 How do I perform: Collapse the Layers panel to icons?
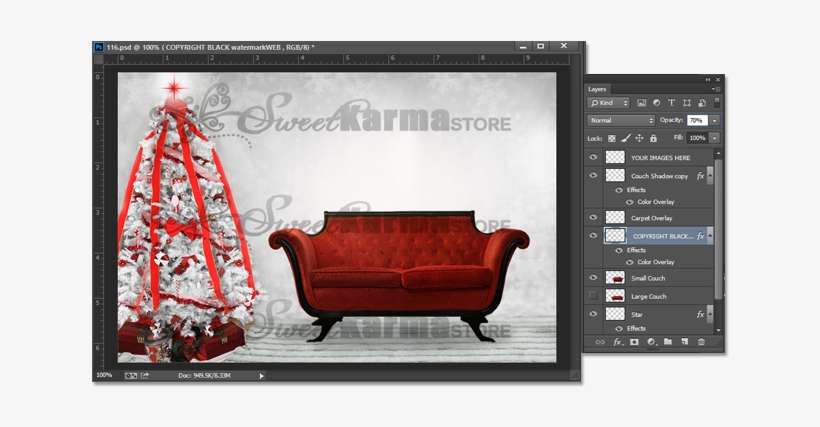[708, 79]
